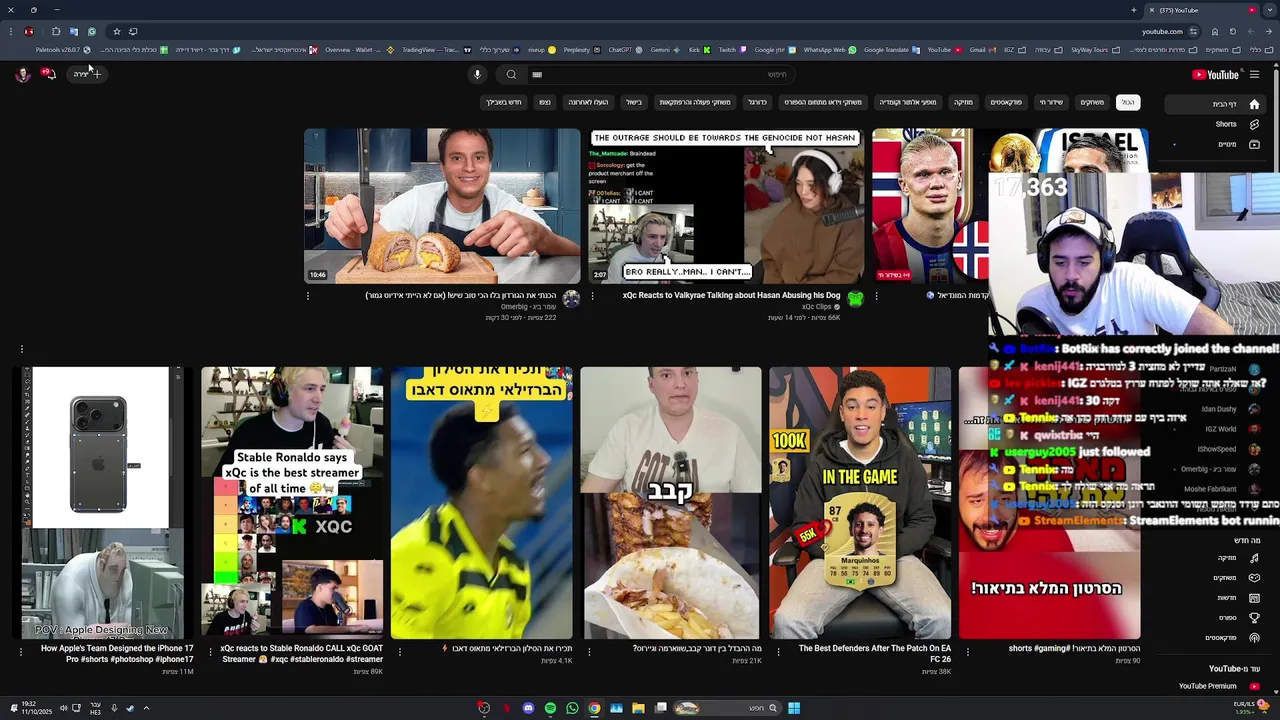Screen dimensions: 1280x720
Task: Select the music filter chip
Action: tap(963, 102)
